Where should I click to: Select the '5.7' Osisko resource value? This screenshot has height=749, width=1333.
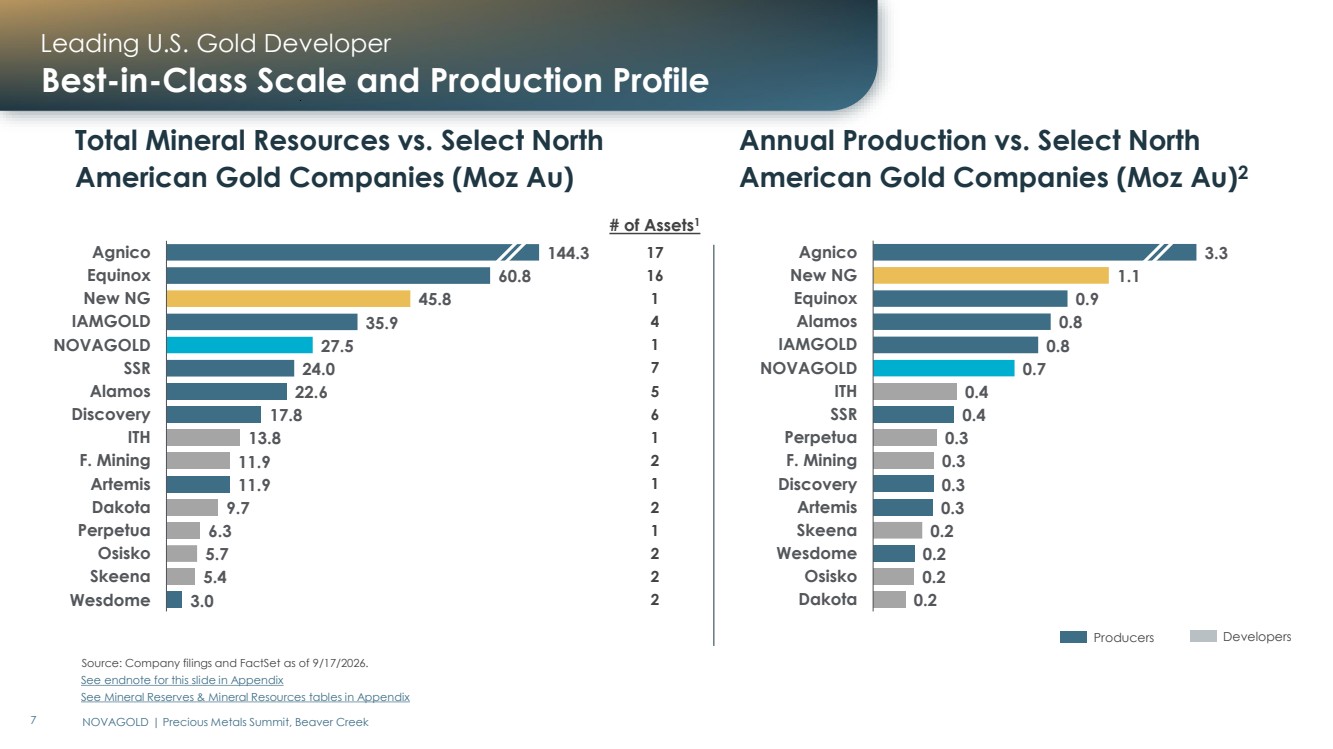coord(217,555)
